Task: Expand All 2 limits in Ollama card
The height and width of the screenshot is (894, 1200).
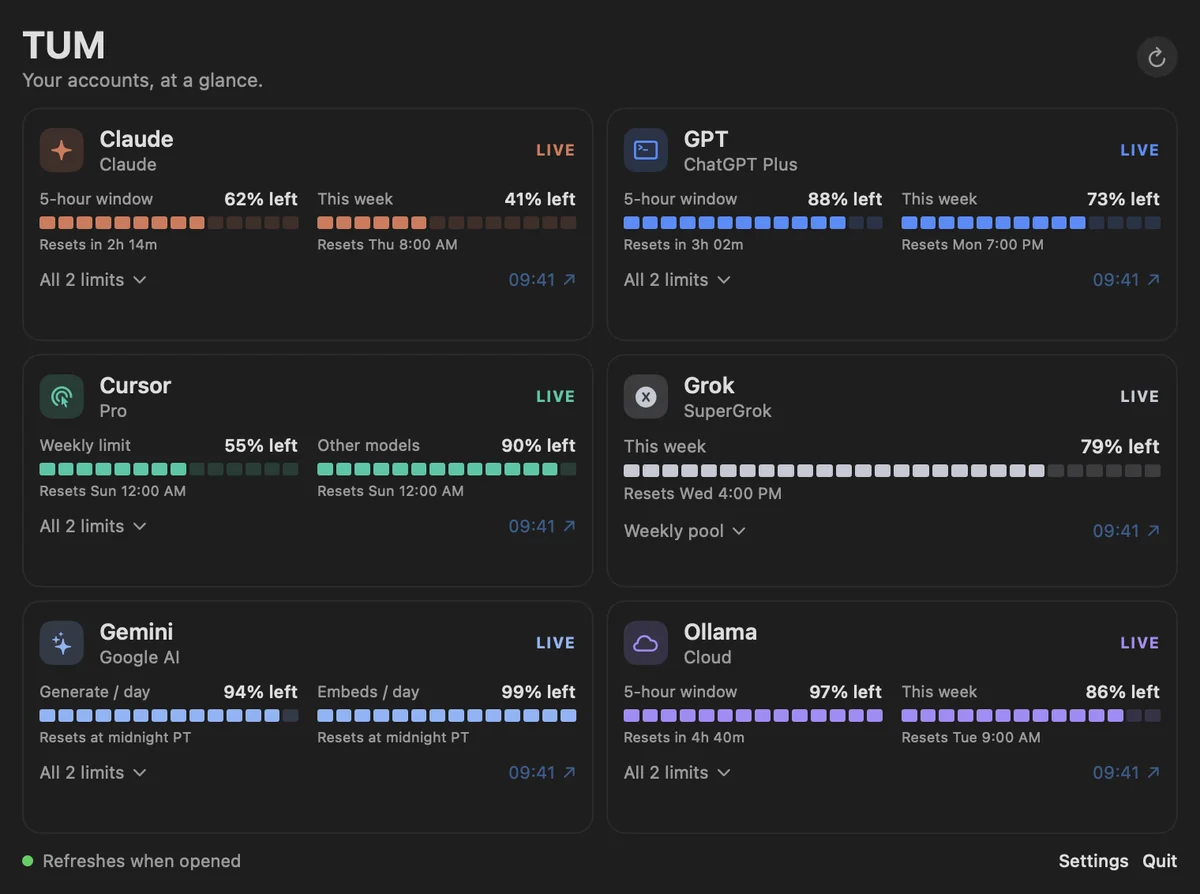Action: (x=677, y=772)
